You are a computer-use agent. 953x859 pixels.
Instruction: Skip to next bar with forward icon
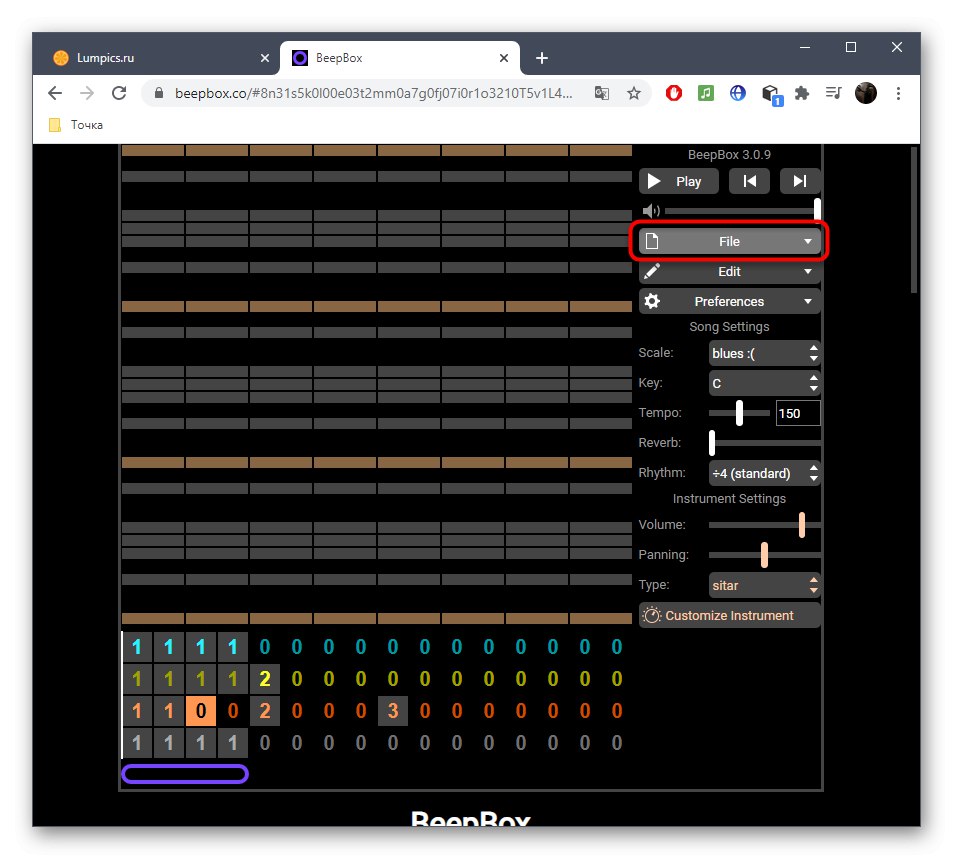click(800, 181)
